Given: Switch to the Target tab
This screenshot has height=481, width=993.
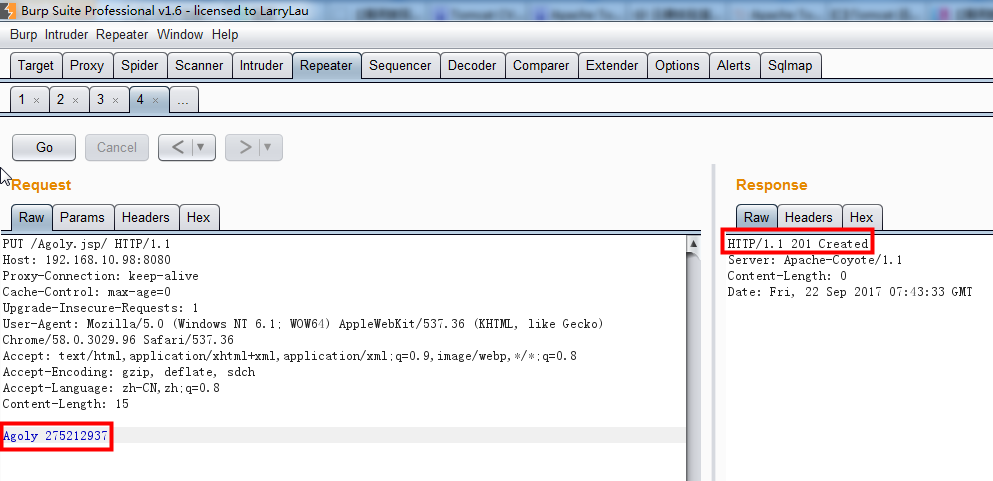Looking at the screenshot, I should tap(36, 66).
